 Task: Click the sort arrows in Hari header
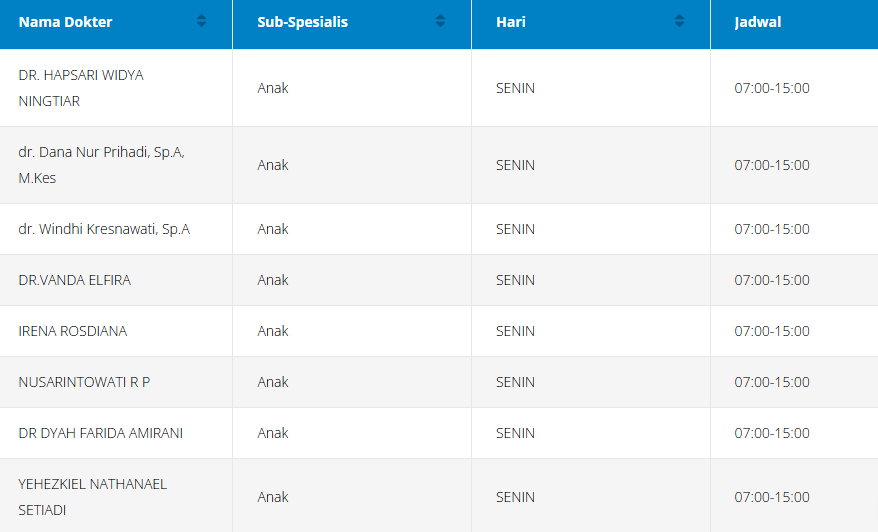679,21
